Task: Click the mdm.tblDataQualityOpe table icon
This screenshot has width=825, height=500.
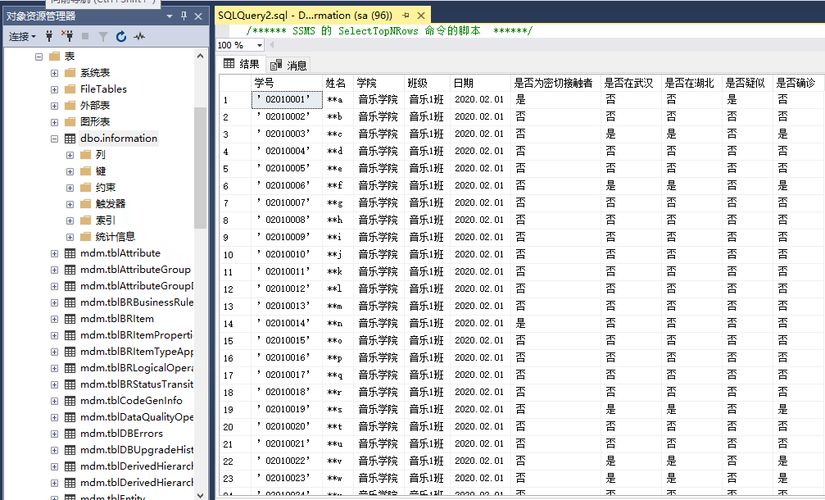Action: (x=70, y=417)
